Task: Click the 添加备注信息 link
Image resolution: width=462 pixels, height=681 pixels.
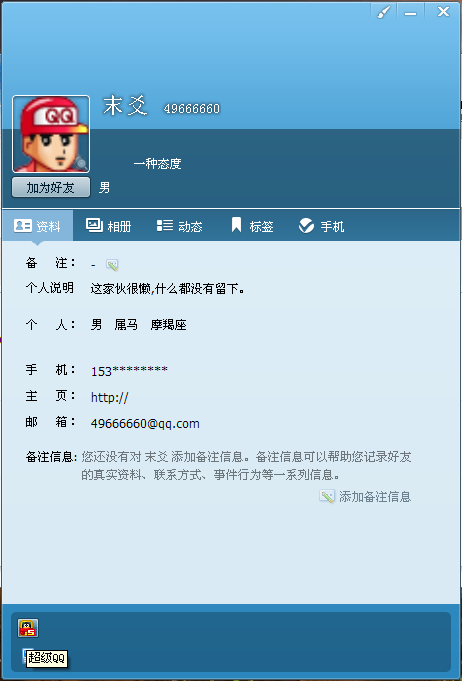Action: (x=365, y=496)
